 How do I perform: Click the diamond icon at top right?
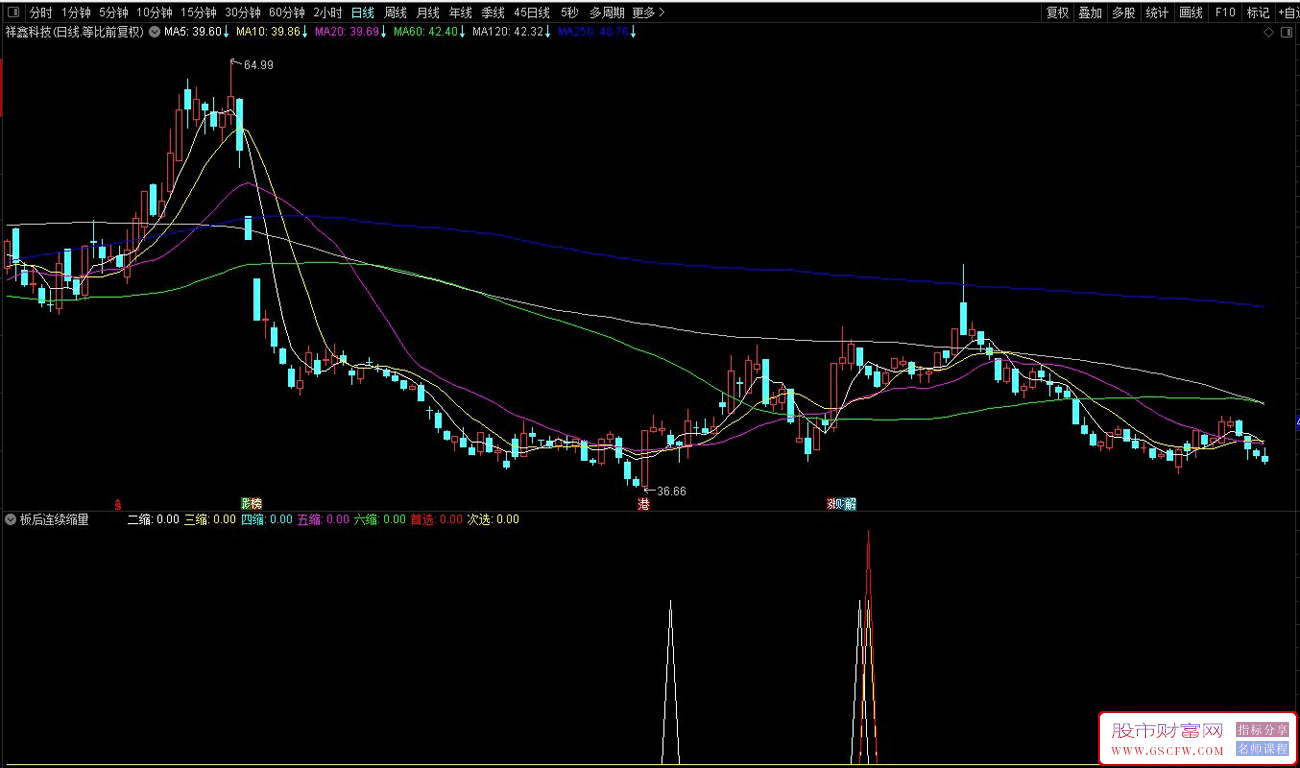(1268, 32)
